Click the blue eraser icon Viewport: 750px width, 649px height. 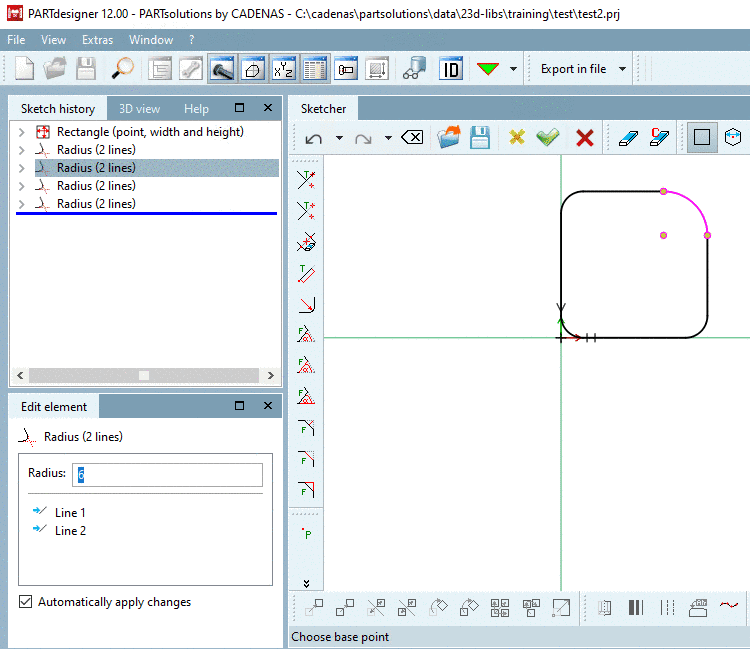coord(627,138)
